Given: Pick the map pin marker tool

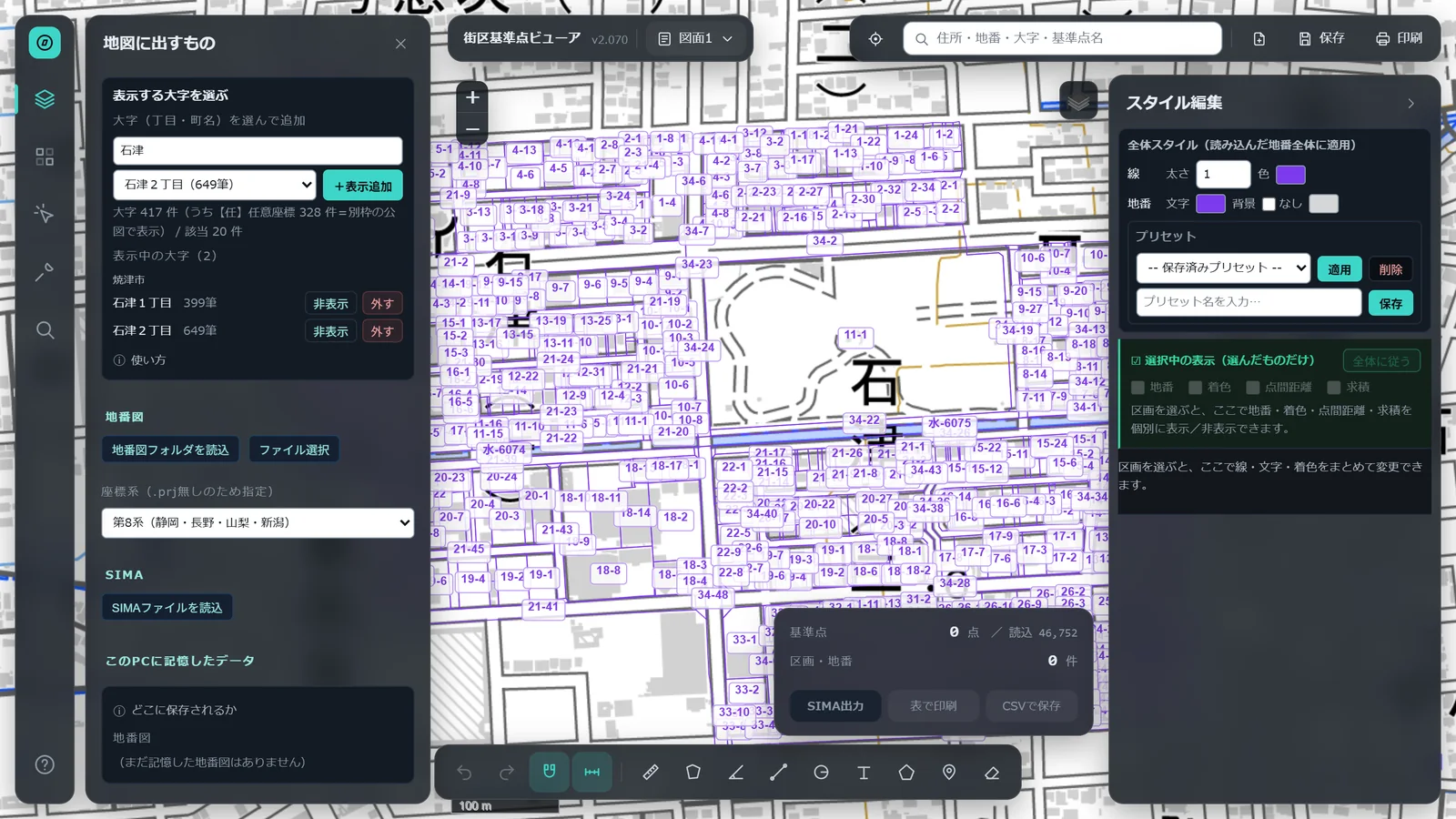Looking at the screenshot, I should [x=949, y=772].
